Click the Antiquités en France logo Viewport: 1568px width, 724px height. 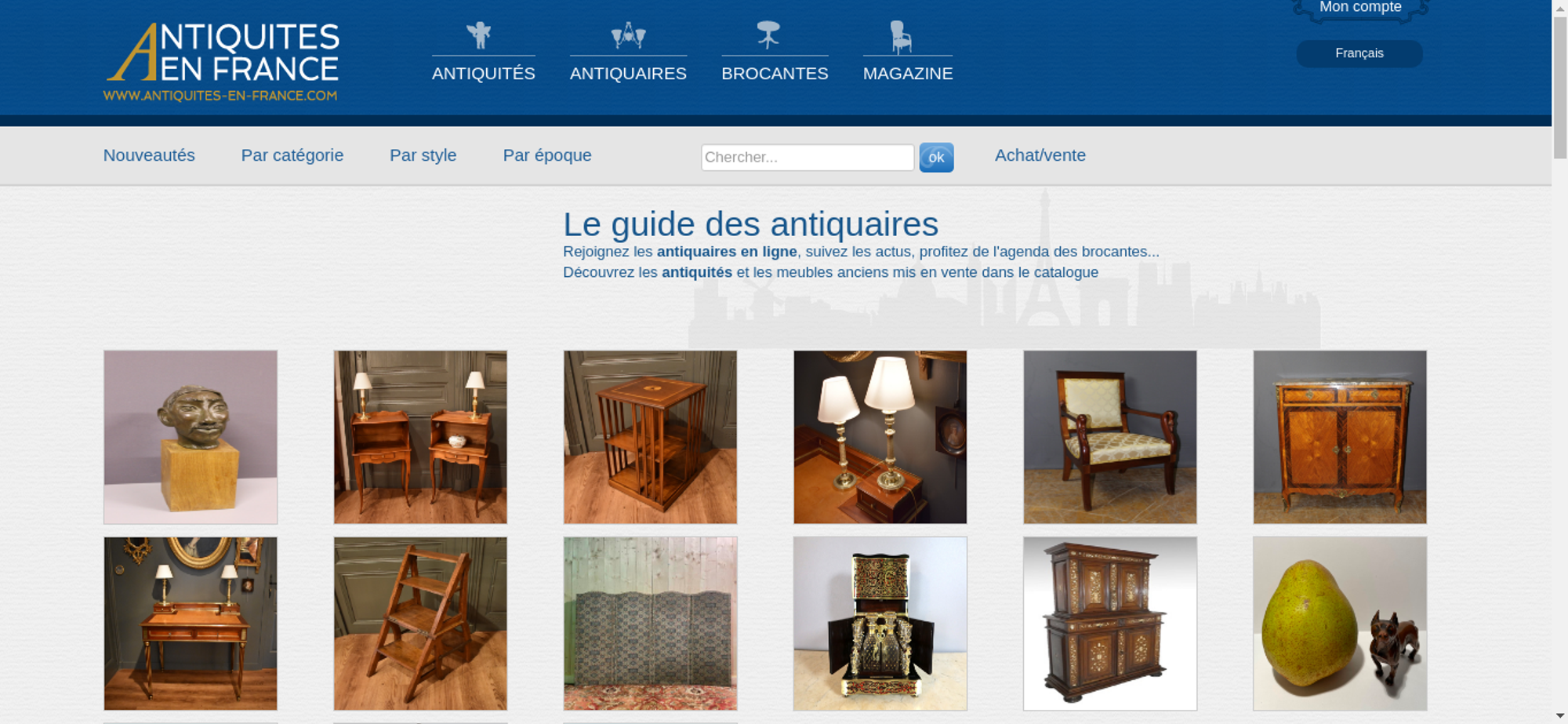[222, 62]
